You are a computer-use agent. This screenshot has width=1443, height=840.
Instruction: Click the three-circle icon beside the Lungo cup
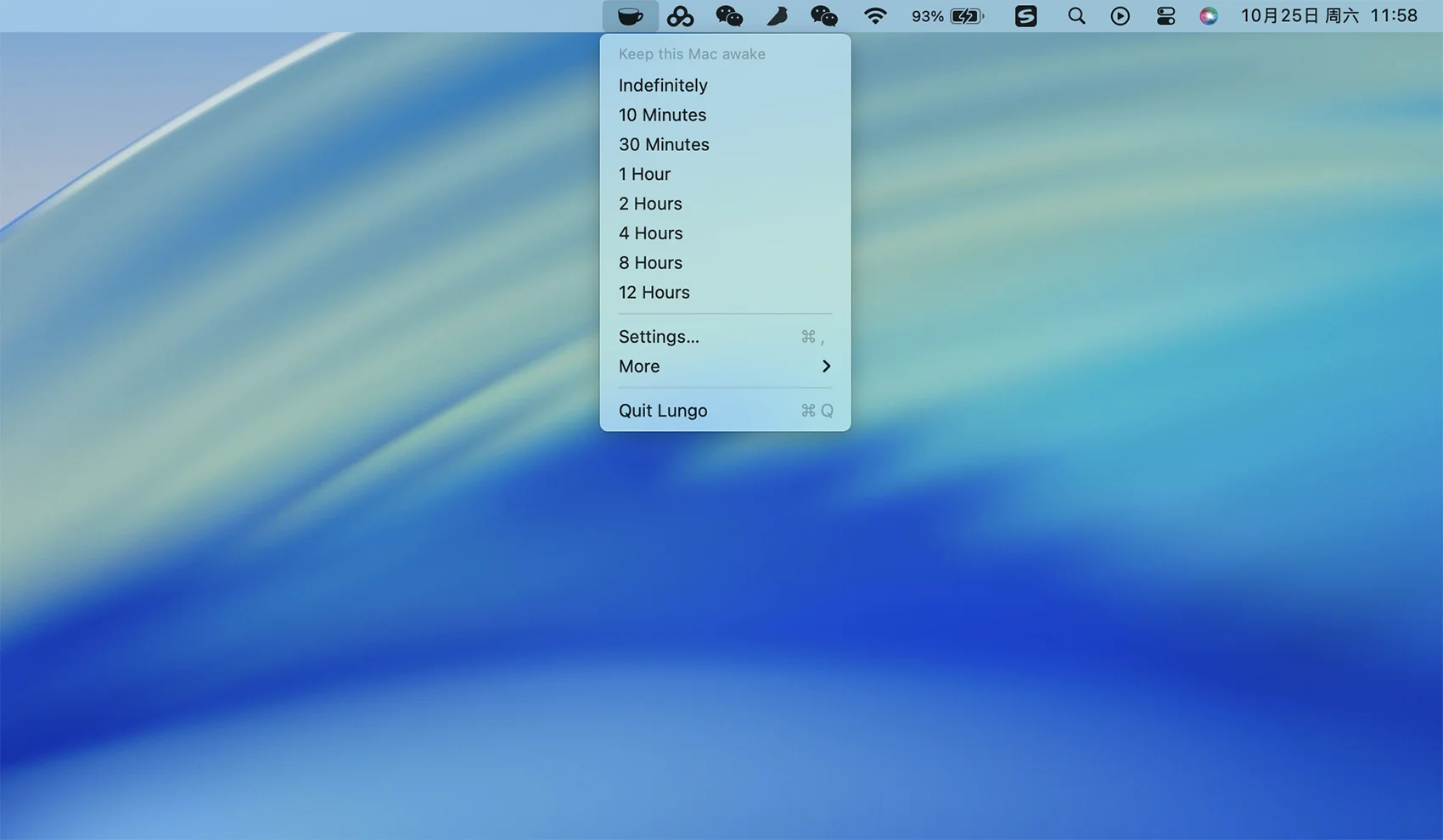(x=680, y=16)
